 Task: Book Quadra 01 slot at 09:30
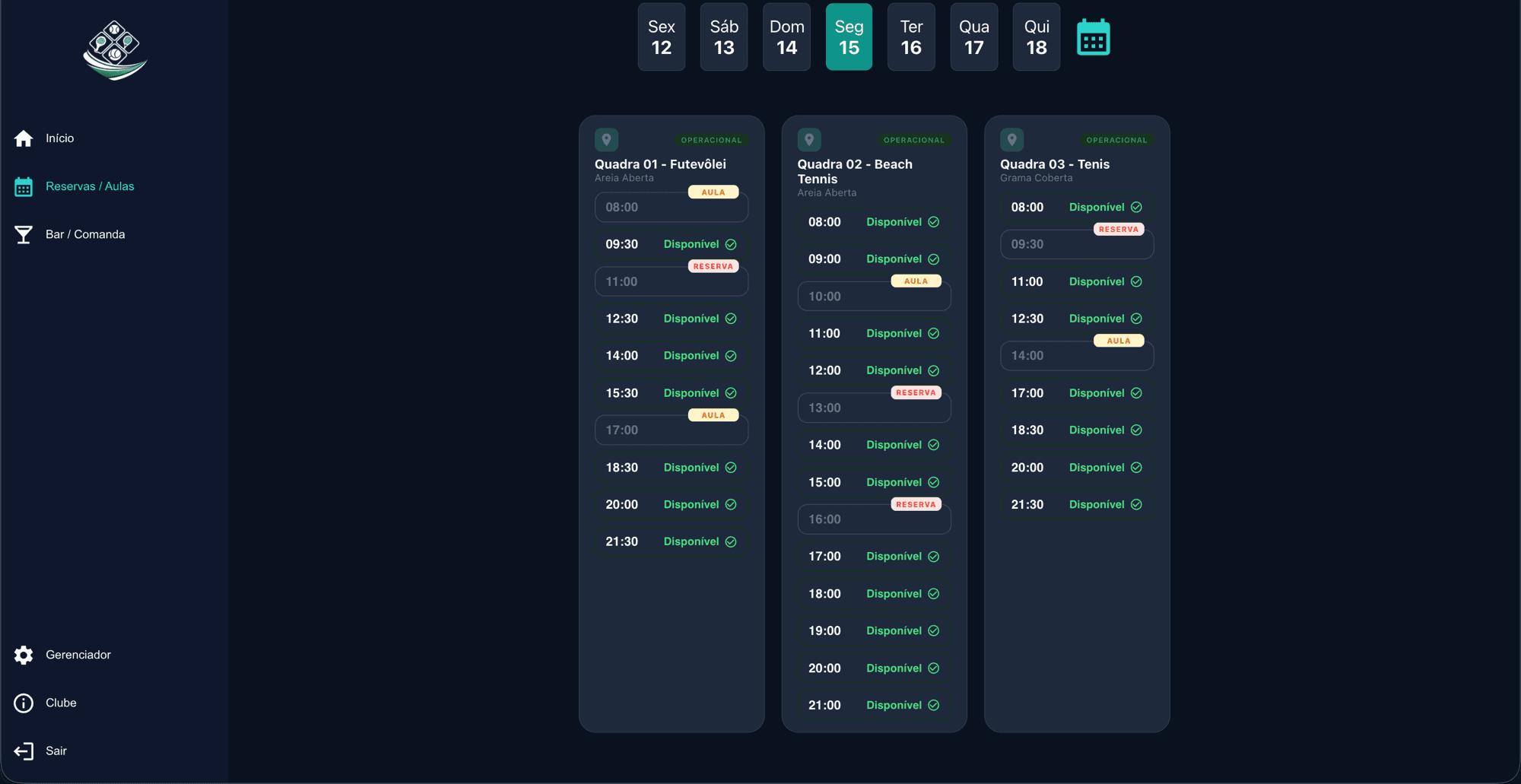672,244
